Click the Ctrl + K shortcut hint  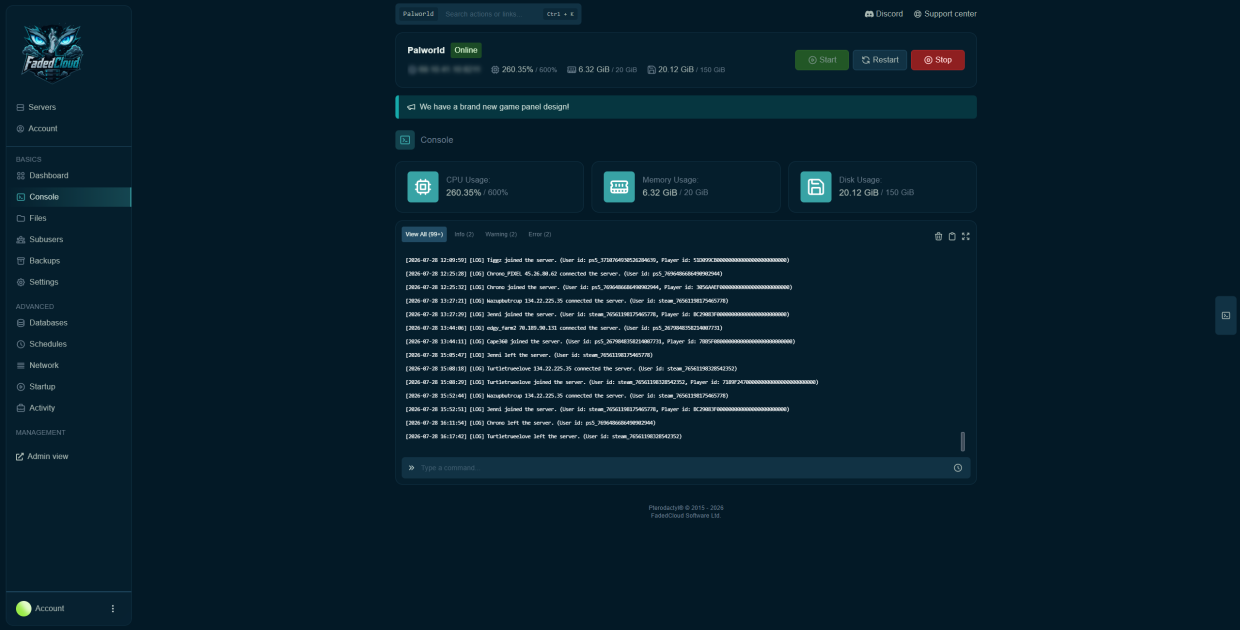click(560, 14)
